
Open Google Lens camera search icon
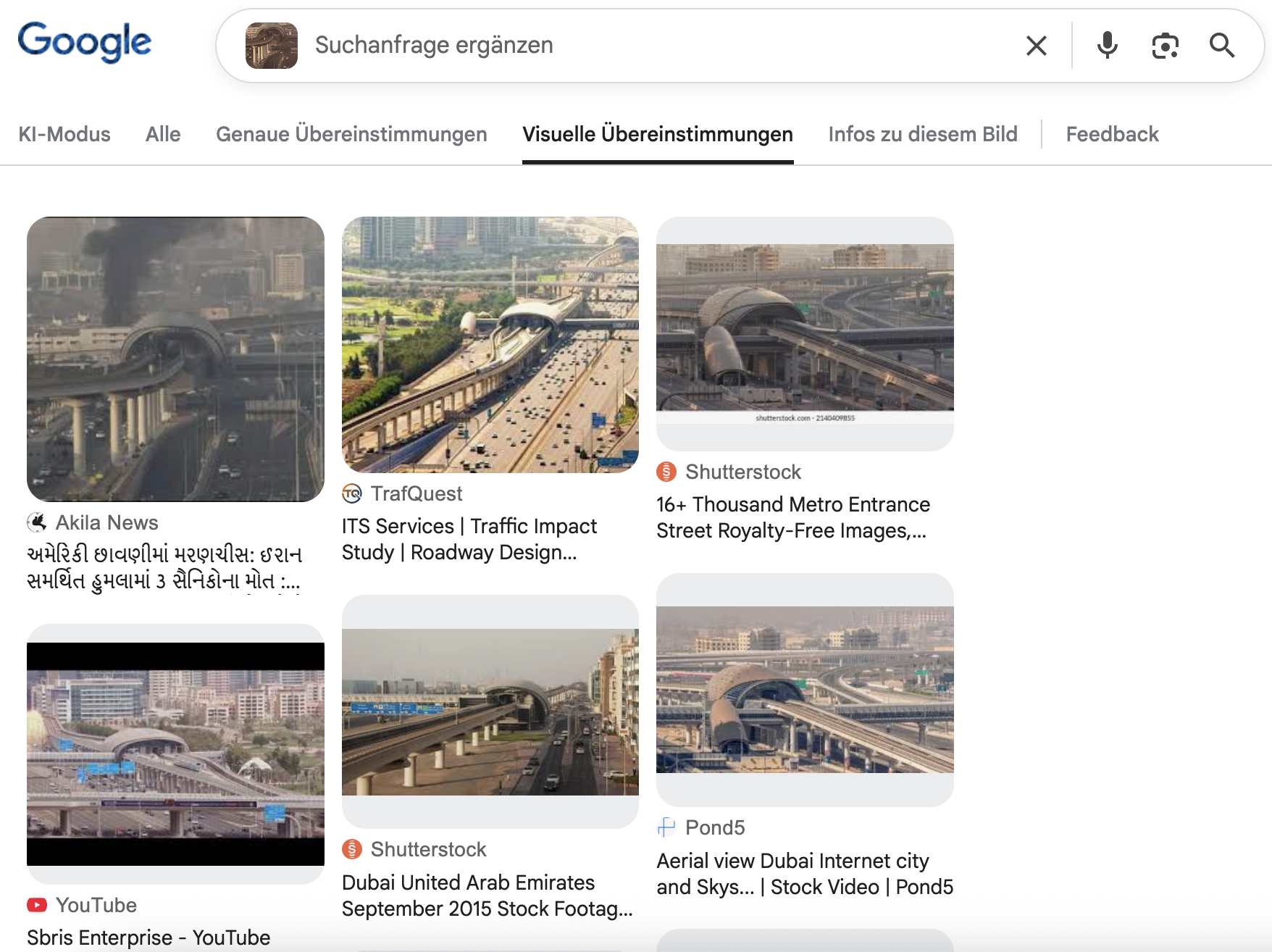click(1165, 46)
